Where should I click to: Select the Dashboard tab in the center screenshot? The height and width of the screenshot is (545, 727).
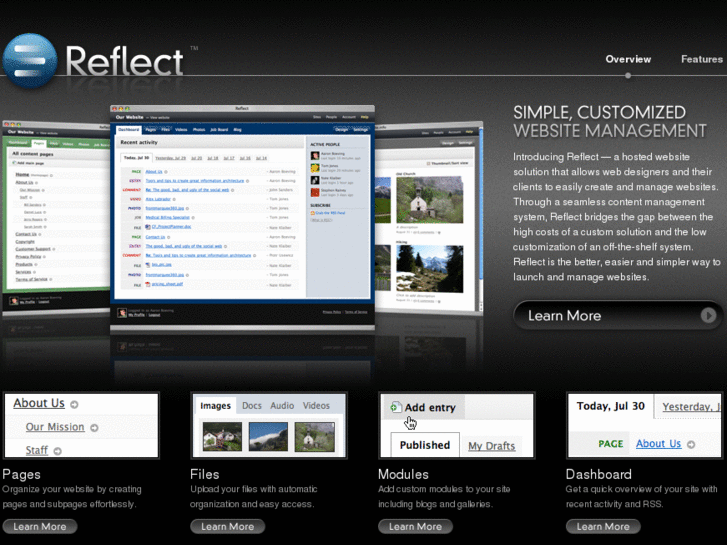[128, 129]
